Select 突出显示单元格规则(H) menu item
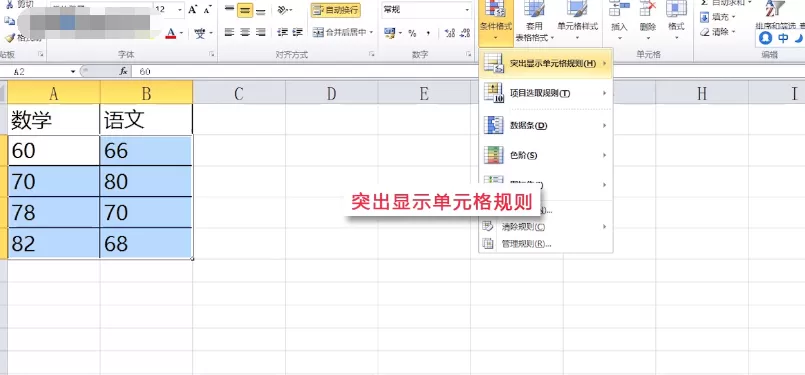This screenshot has width=805, height=375. [546, 64]
